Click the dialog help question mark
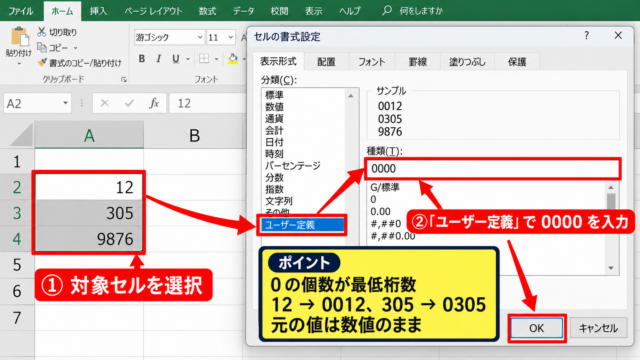 coord(587,36)
